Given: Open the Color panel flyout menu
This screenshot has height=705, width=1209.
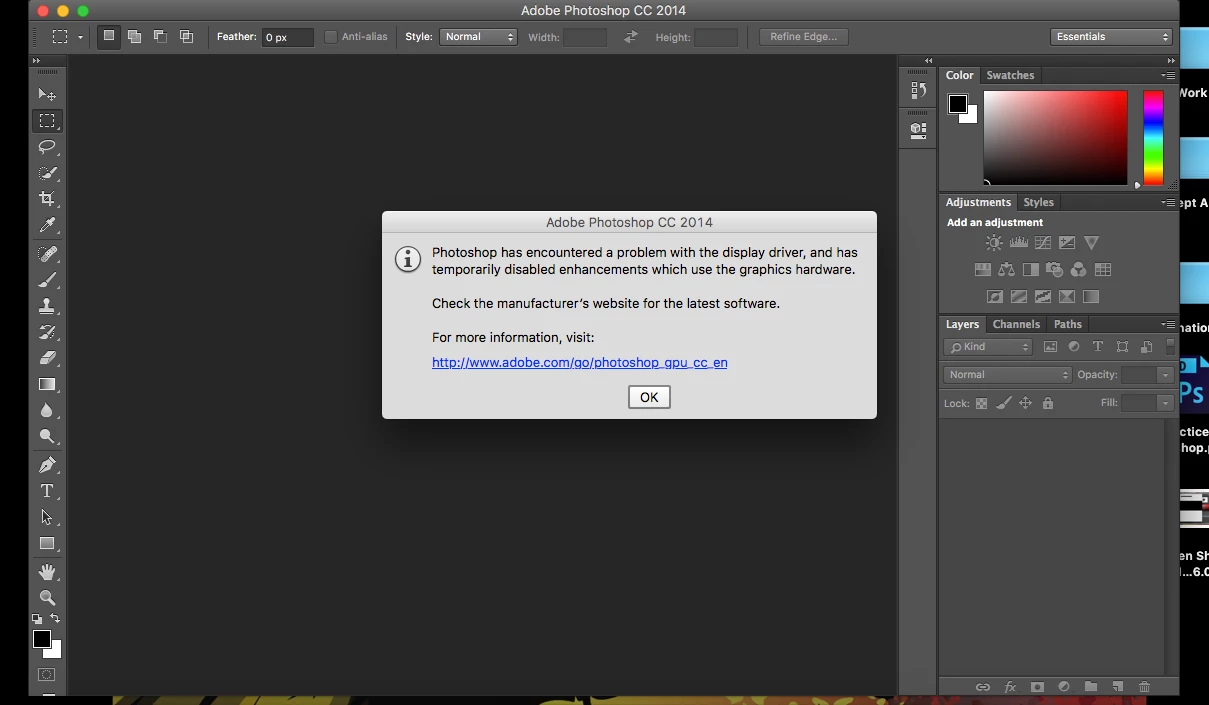Looking at the screenshot, I should pos(1167,76).
